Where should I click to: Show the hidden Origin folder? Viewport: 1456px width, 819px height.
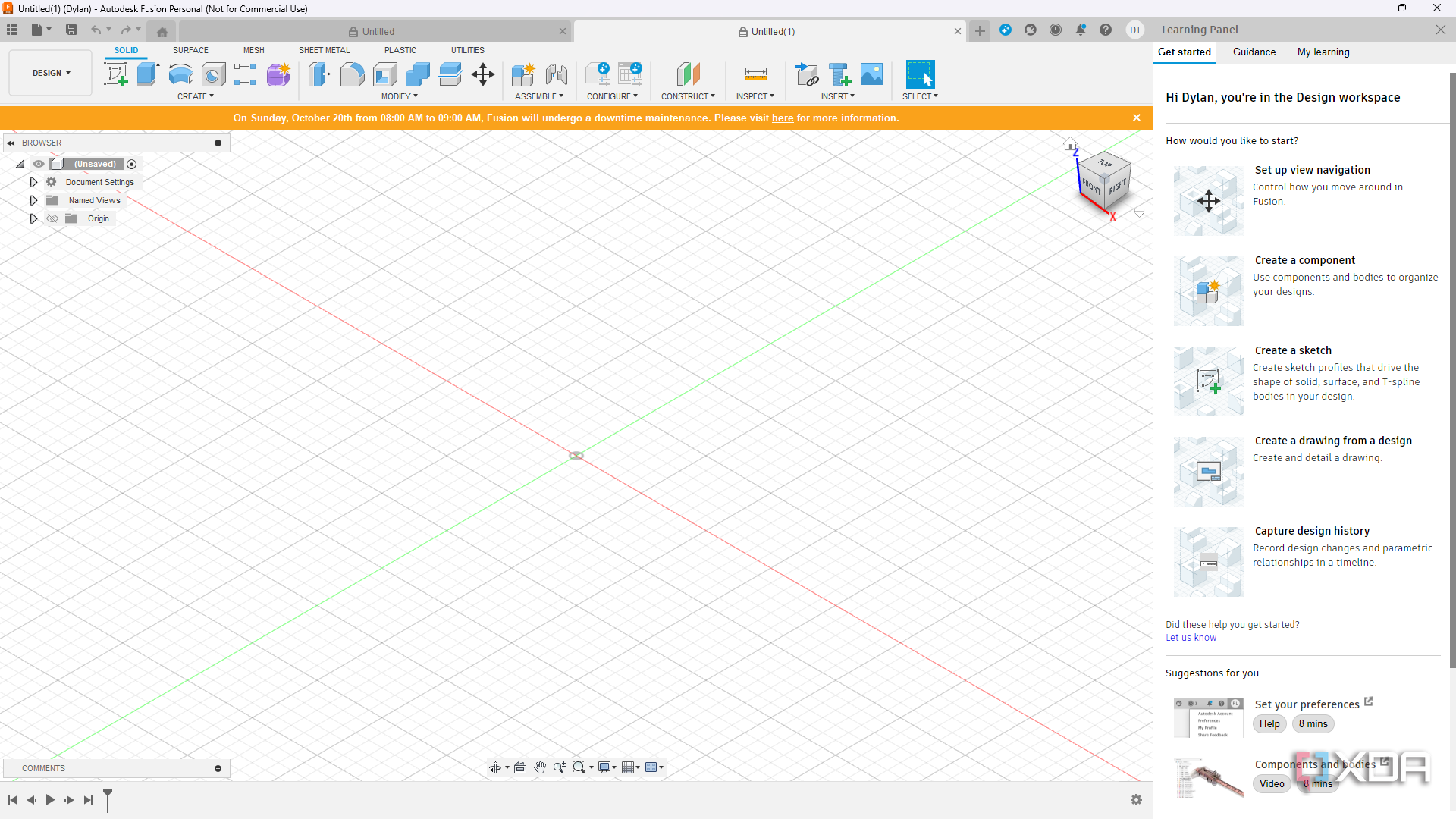point(52,218)
